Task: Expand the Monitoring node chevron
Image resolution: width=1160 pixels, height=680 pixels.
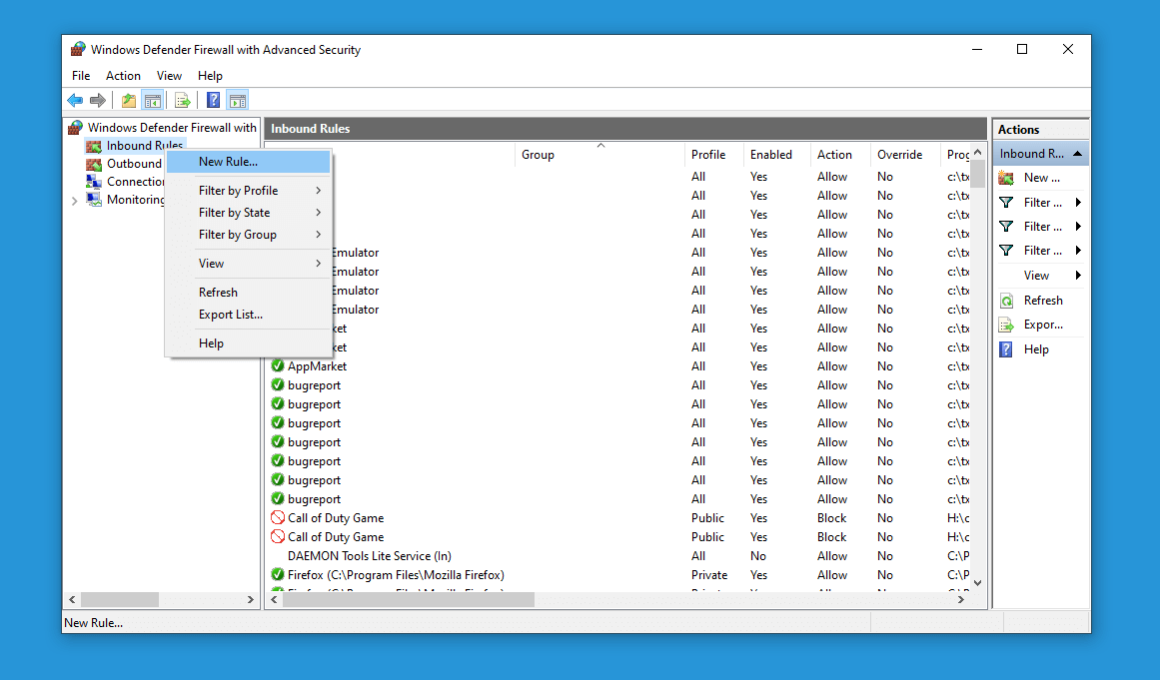Action: click(x=74, y=201)
